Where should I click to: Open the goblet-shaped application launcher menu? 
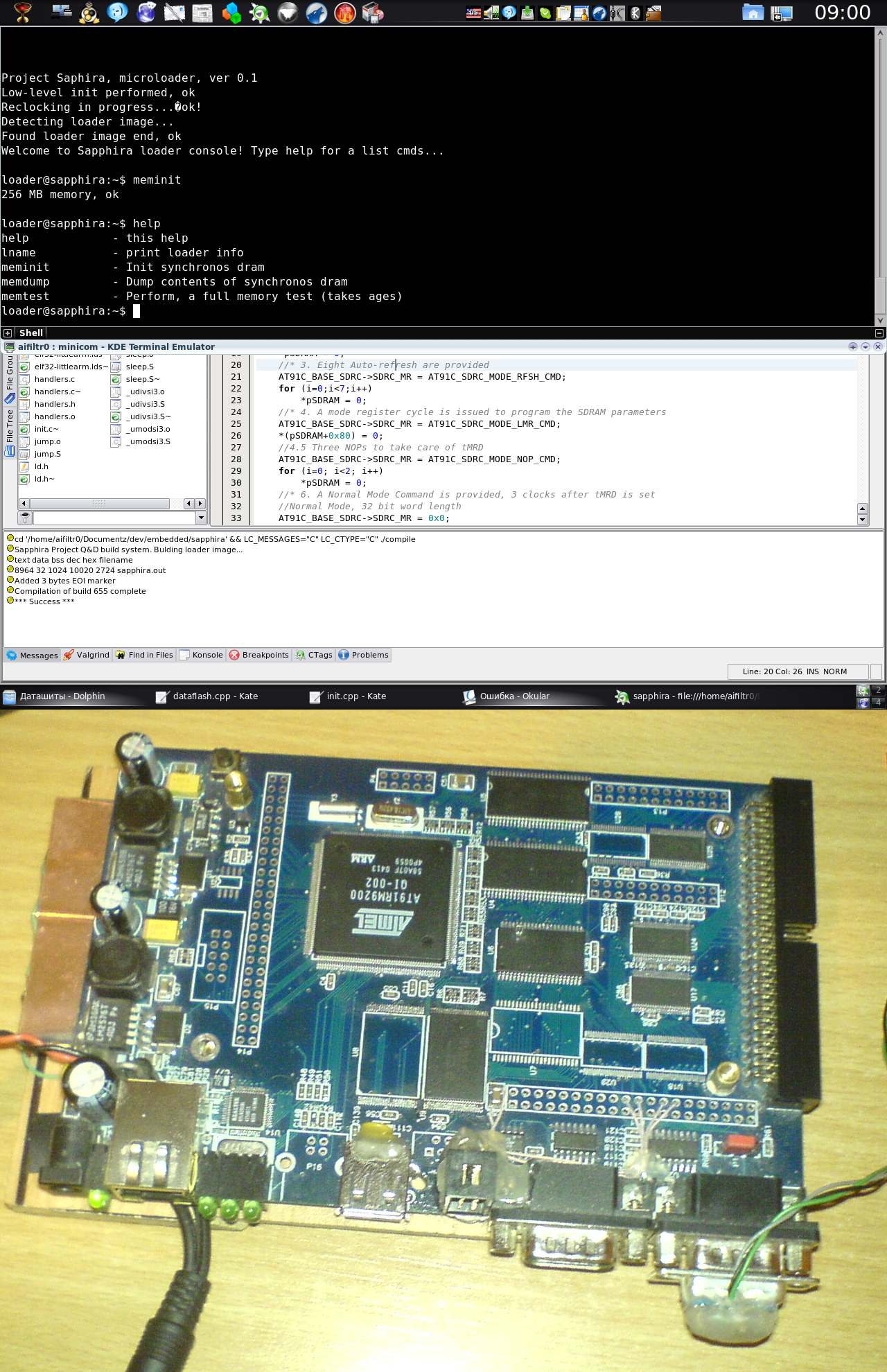pyautogui.click(x=22, y=12)
